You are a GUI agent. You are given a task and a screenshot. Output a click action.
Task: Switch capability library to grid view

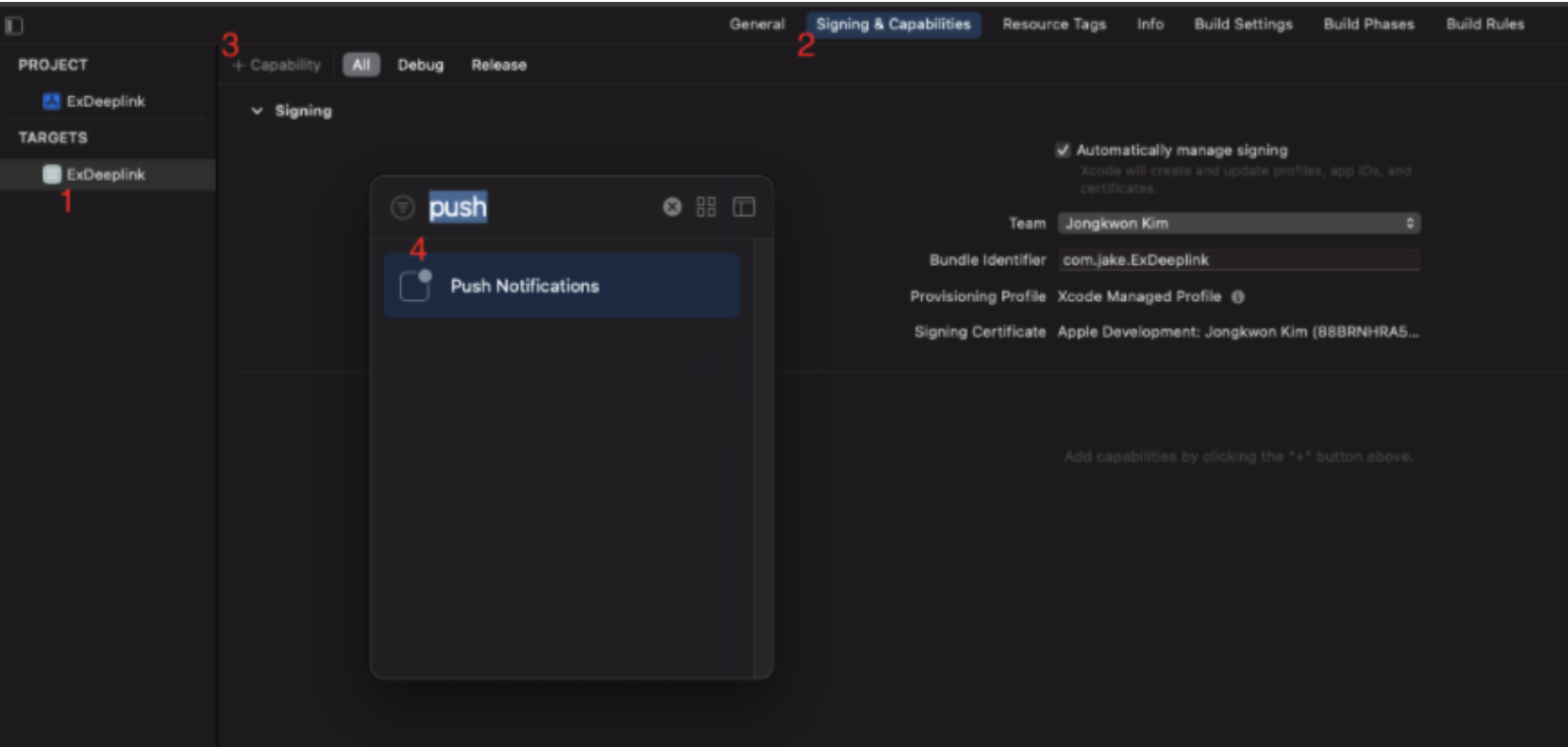(706, 207)
